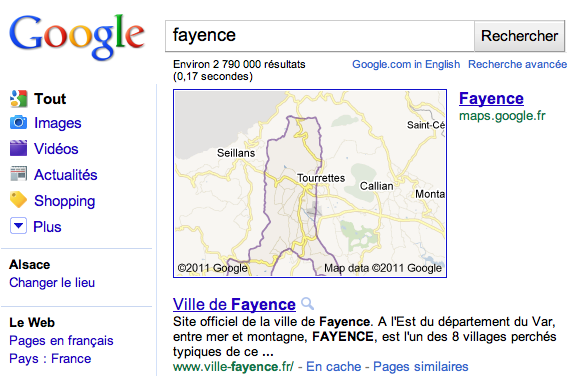This screenshot has width=578, height=376.
Task: Open En cache link
Action: (x=334, y=367)
